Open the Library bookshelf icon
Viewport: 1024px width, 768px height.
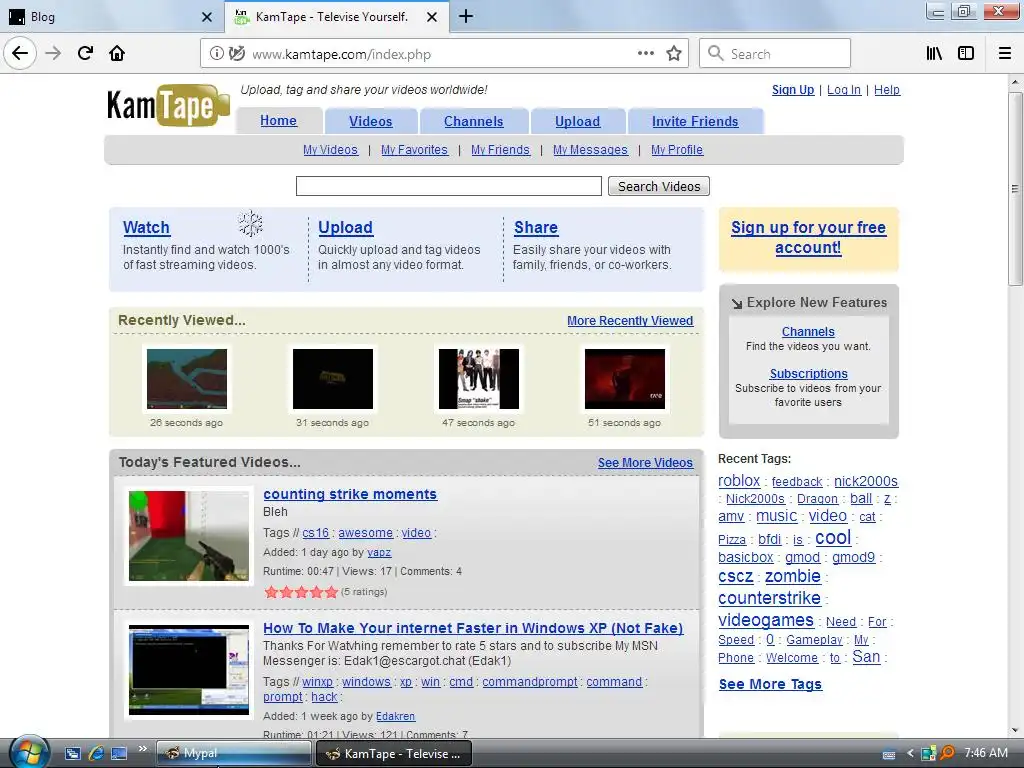(935, 54)
